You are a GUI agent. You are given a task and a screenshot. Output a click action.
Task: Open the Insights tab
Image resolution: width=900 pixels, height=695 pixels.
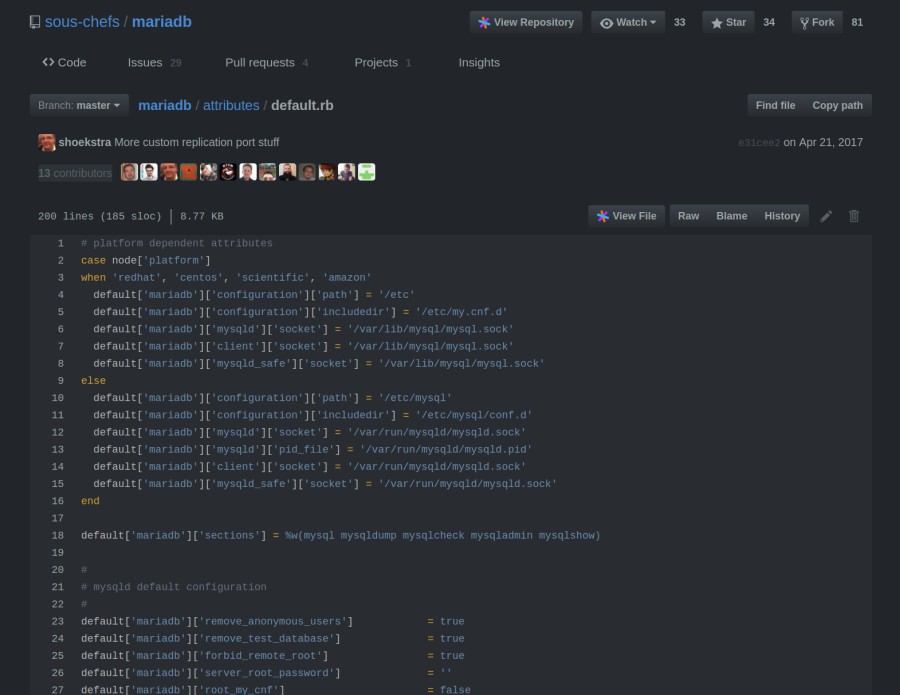[479, 63]
